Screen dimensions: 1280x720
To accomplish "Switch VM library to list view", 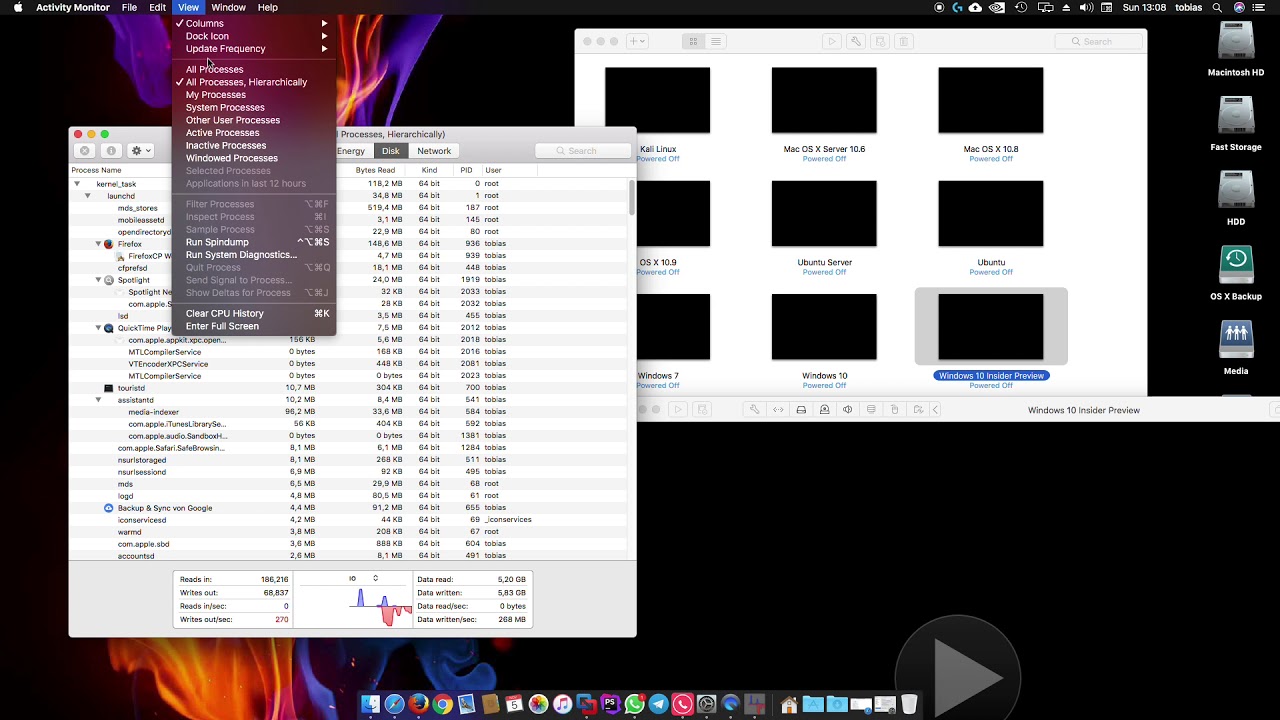I will pos(716,41).
